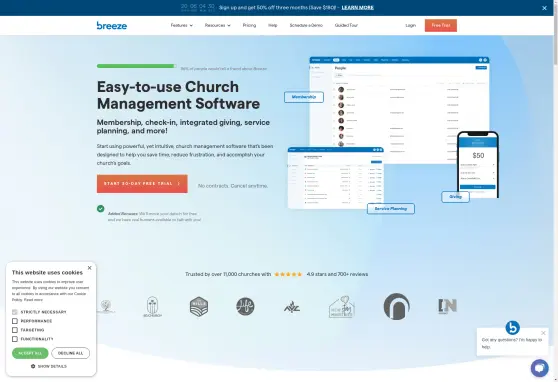
Task: Start the 30-day free trial
Action: point(142,184)
